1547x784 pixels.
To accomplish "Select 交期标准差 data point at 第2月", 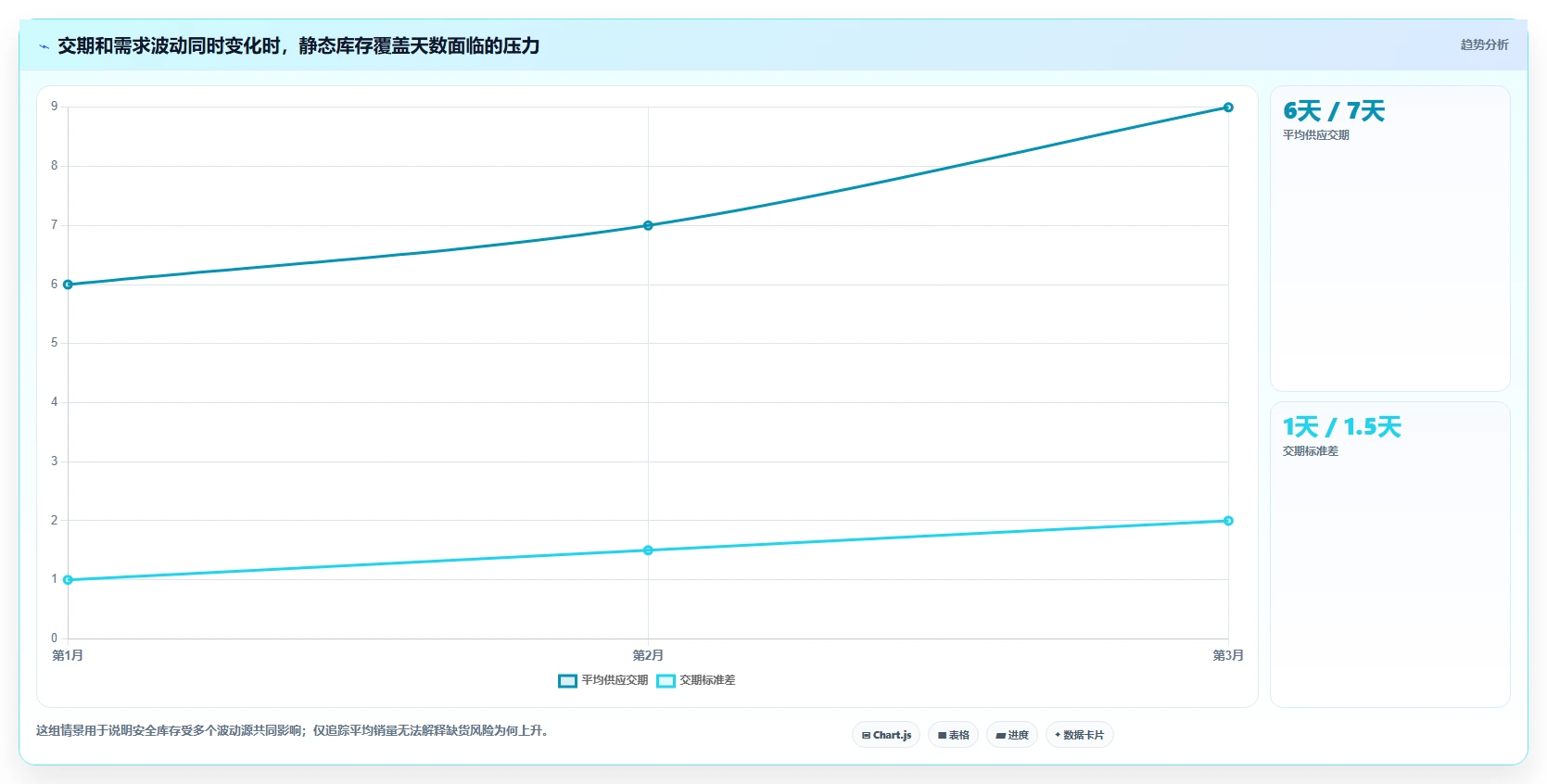I will coord(648,550).
